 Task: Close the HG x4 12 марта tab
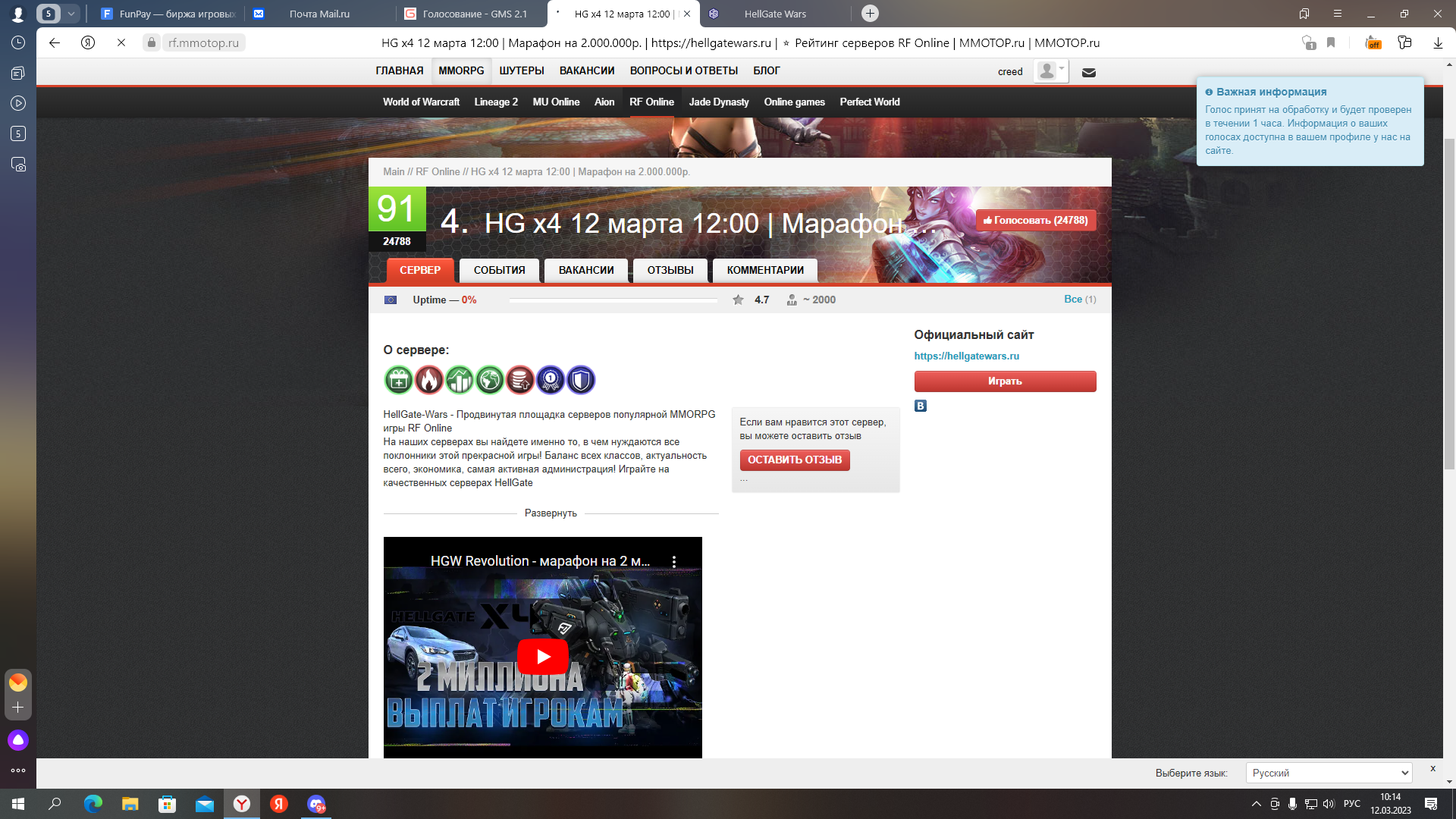tap(687, 14)
